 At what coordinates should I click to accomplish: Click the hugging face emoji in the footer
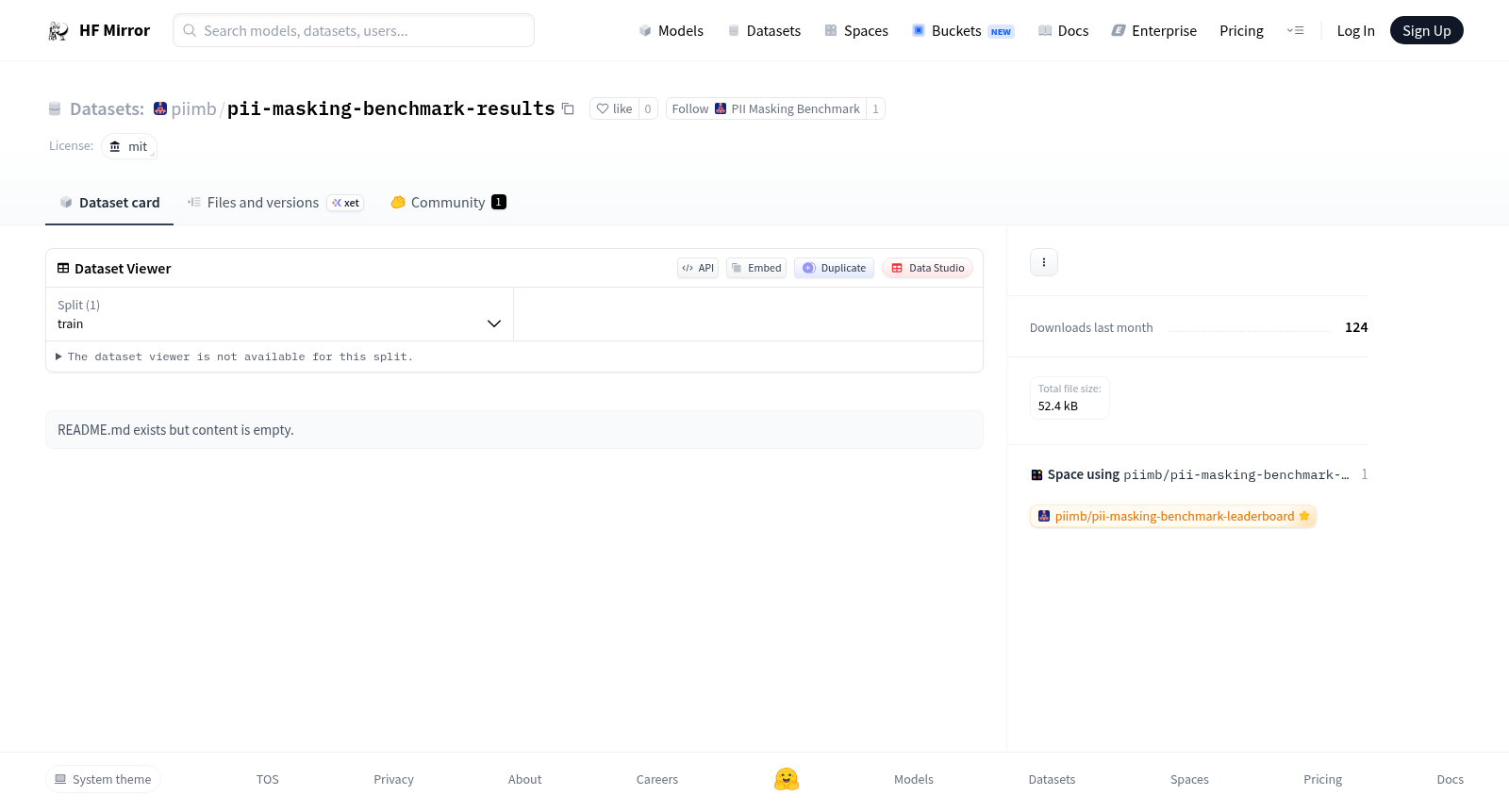787,779
